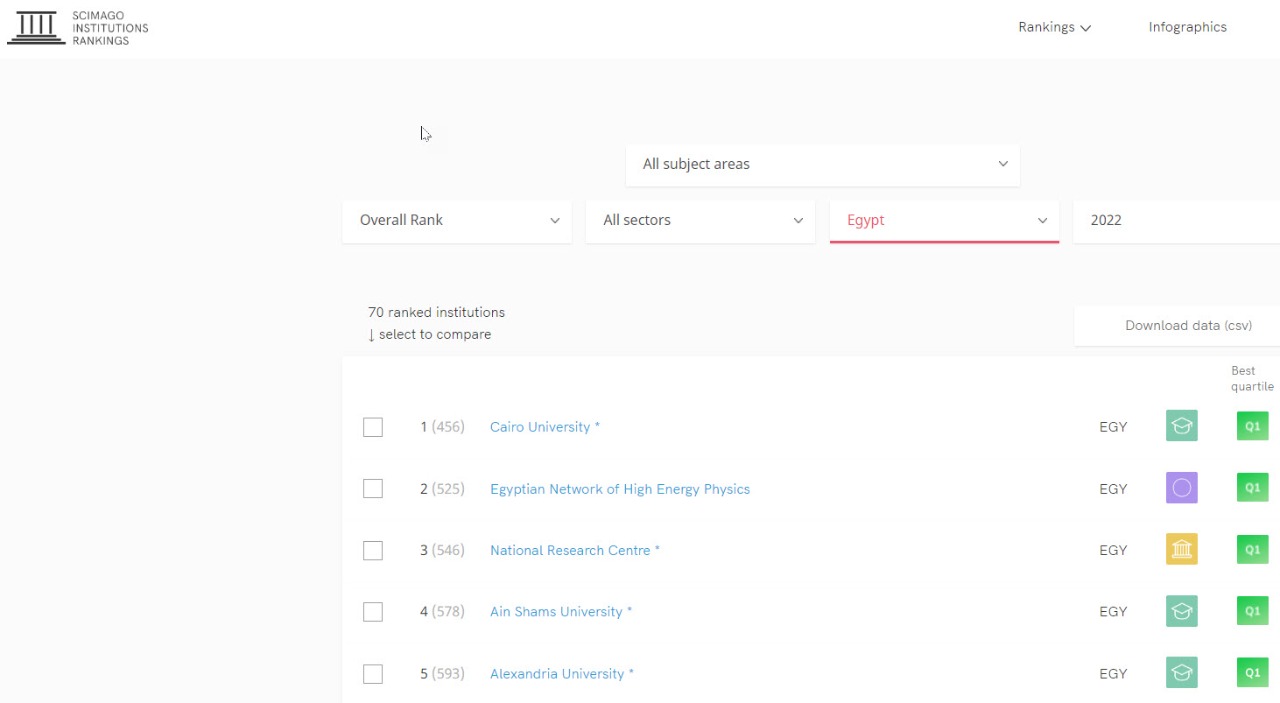Click the Scimago Institutions Rankings logo

coord(78,28)
